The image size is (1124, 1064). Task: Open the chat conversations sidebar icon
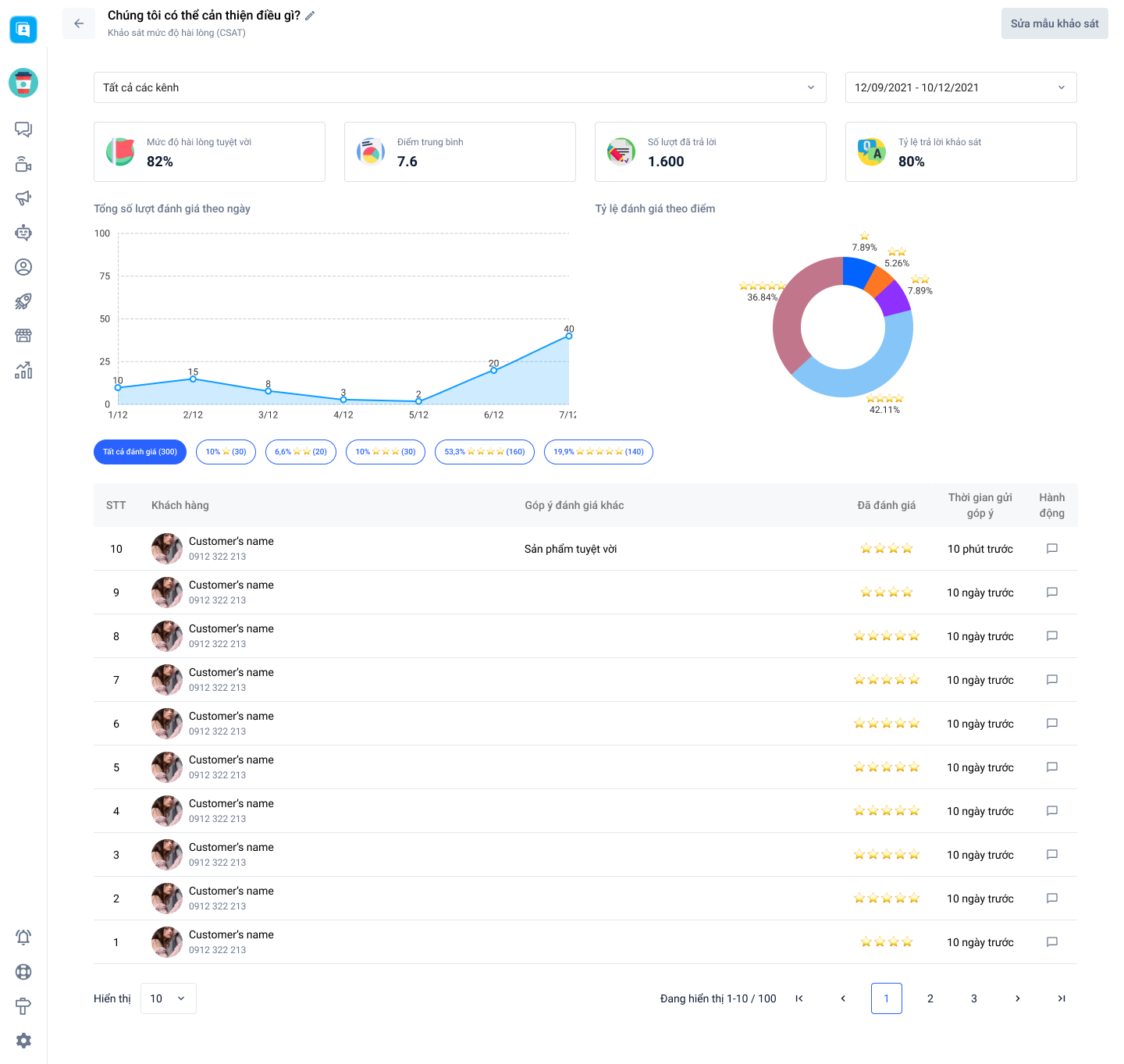point(23,130)
